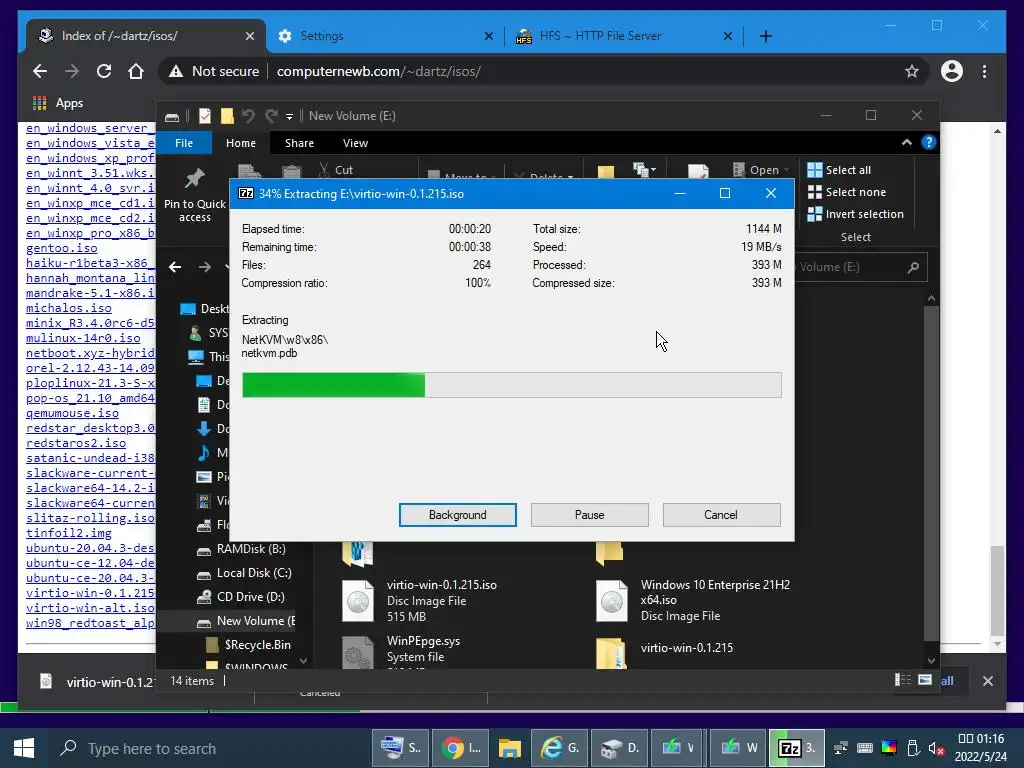Open mulinux-14r0.iso link
The height and width of the screenshot is (768, 1024).
(x=83, y=338)
